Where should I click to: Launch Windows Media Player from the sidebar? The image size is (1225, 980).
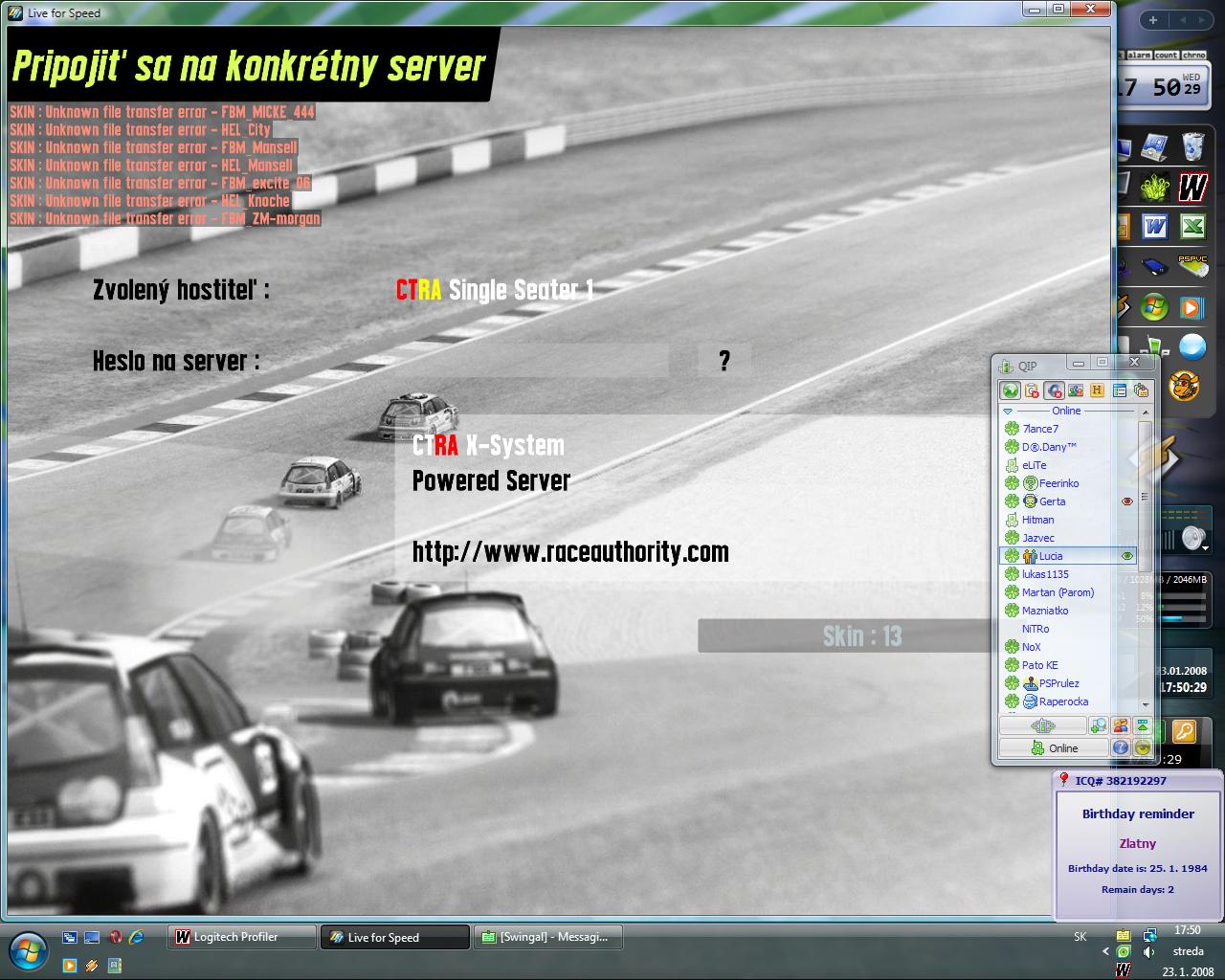pos(1192,307)
